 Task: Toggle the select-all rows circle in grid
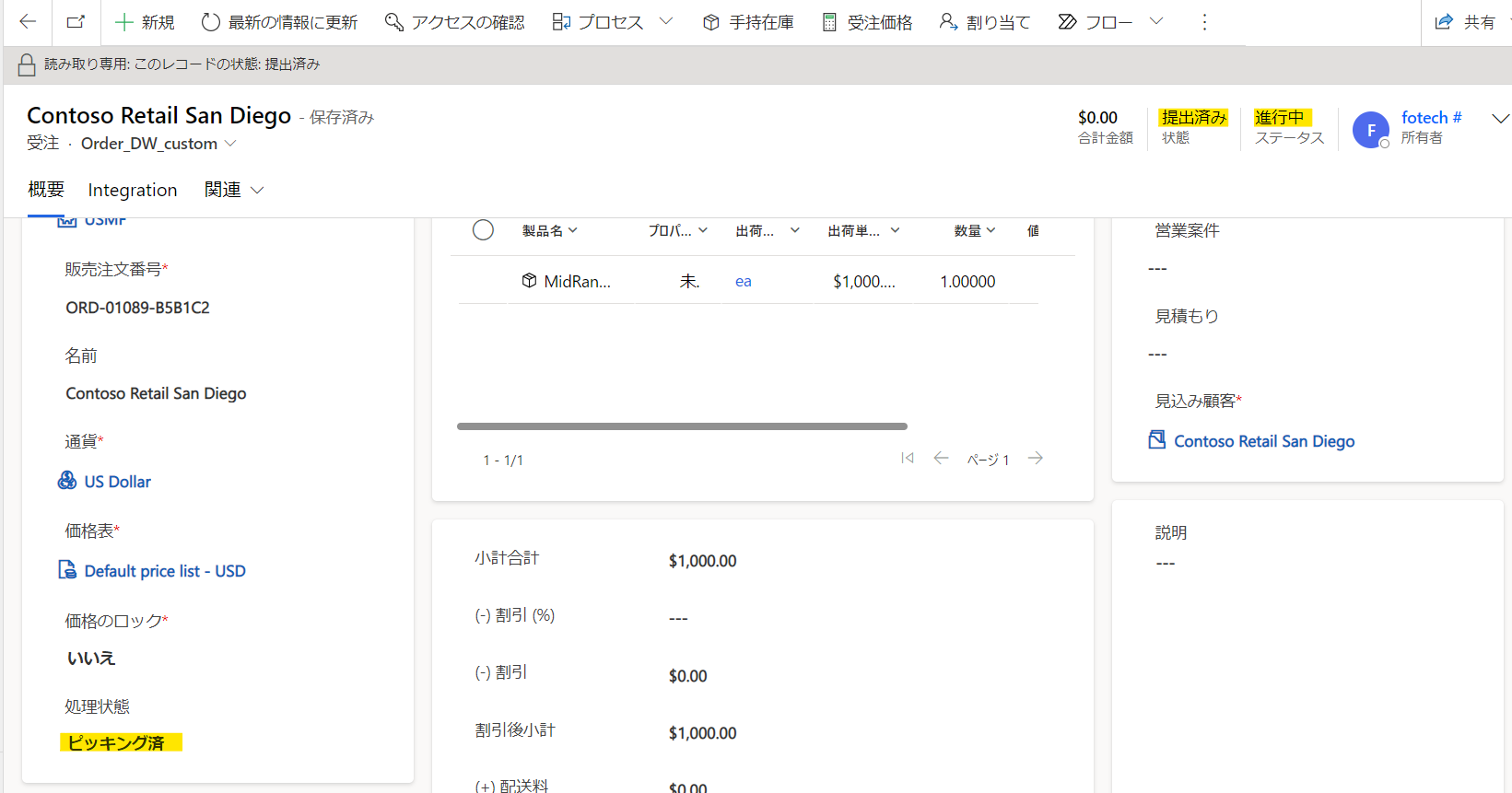point(483,230)
